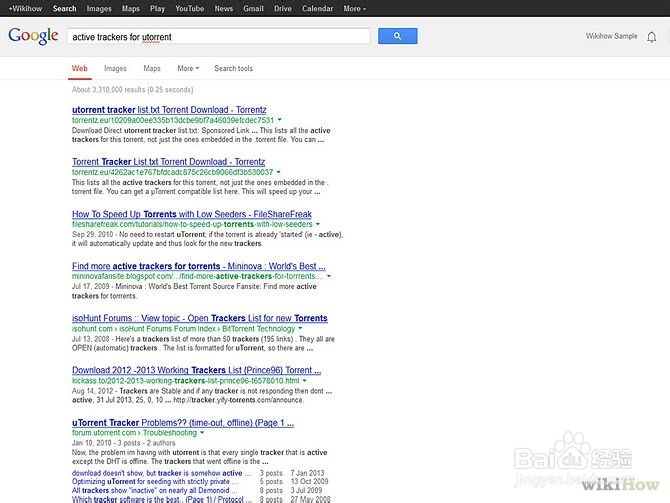Click the blue magnifier search button
The image size is (670, 503).
pos(397,36)
